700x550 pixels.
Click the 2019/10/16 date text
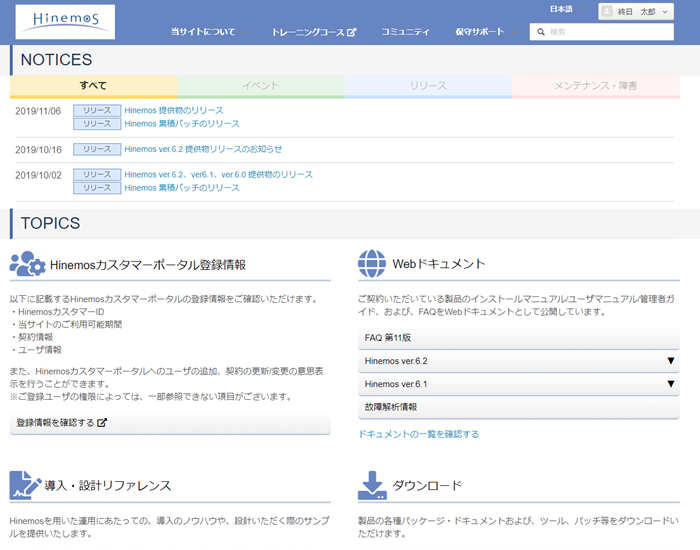38,150
